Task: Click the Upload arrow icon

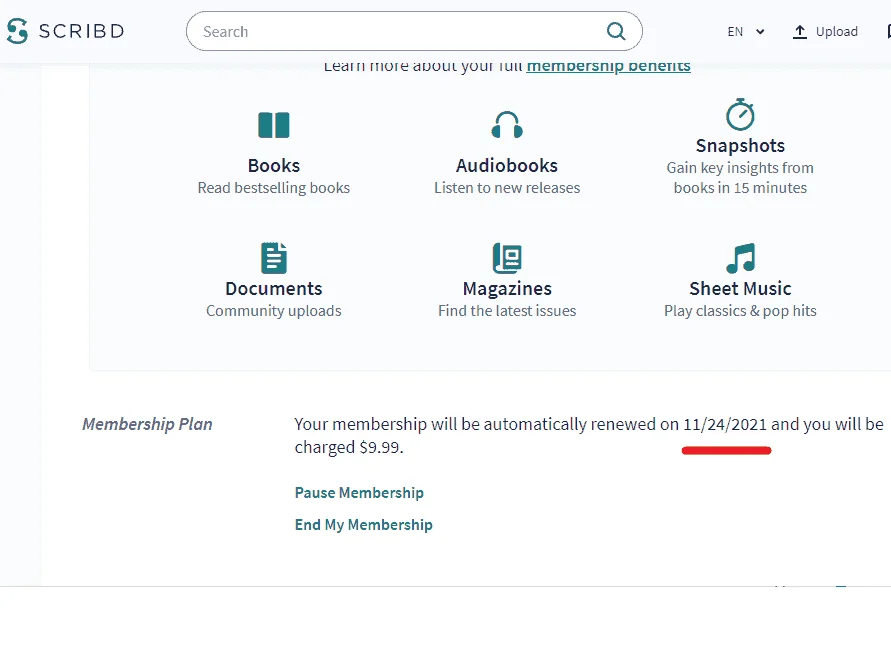Action: point(800,32)
